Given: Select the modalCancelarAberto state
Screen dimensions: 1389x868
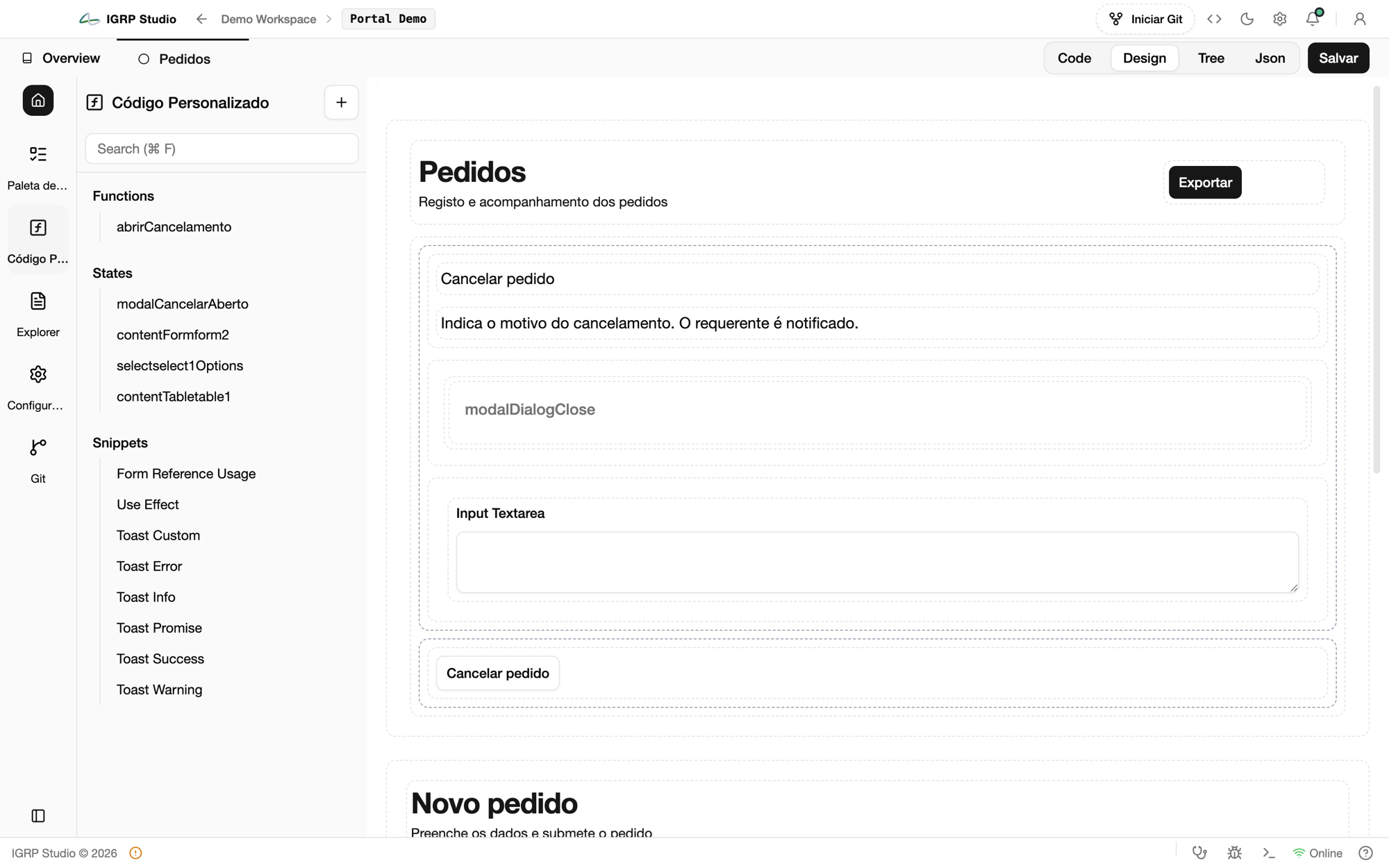Looking at the screenshot, I should click(x=182, y=304).
